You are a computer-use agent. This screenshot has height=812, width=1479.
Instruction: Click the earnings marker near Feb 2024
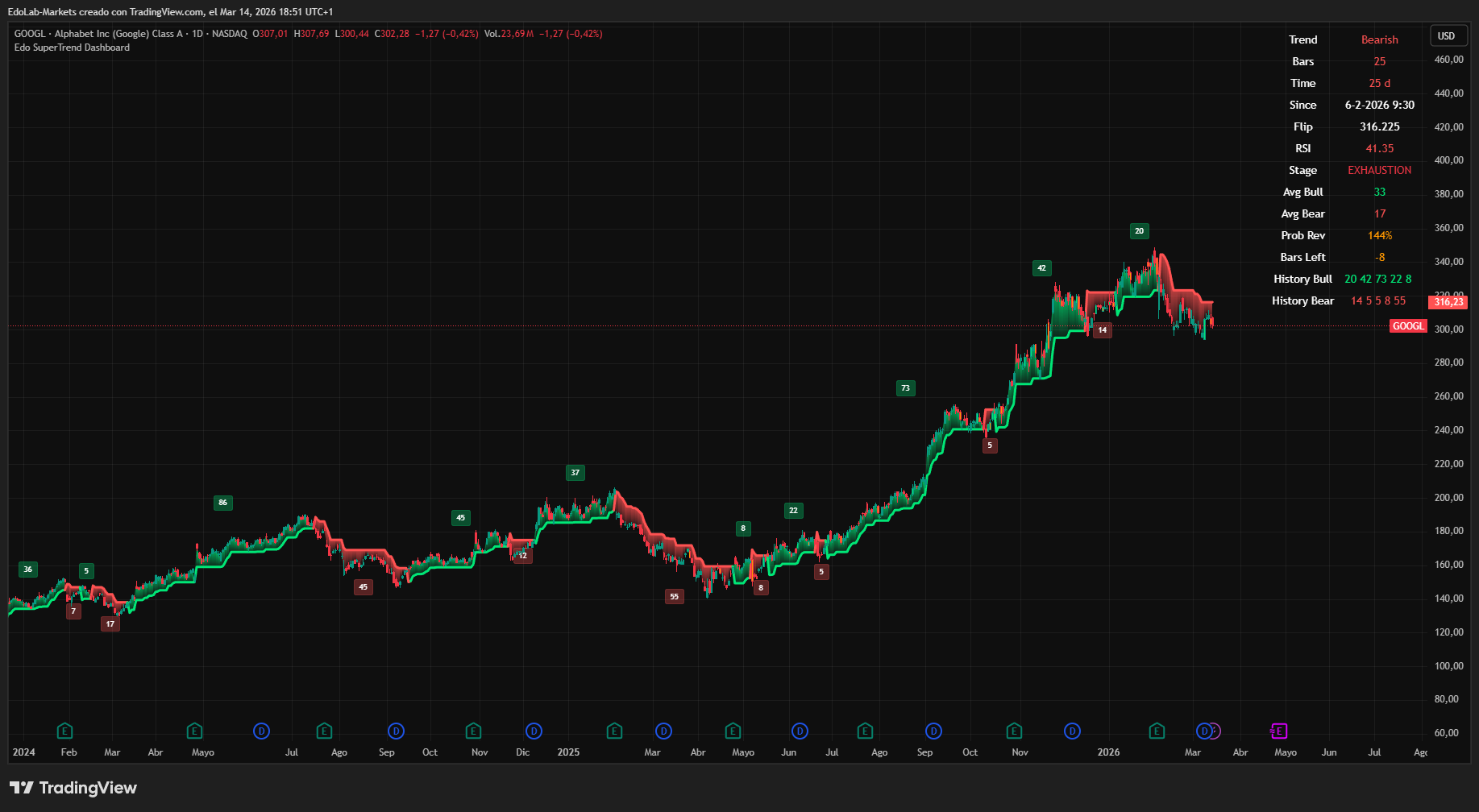click(x=65, y=731)
